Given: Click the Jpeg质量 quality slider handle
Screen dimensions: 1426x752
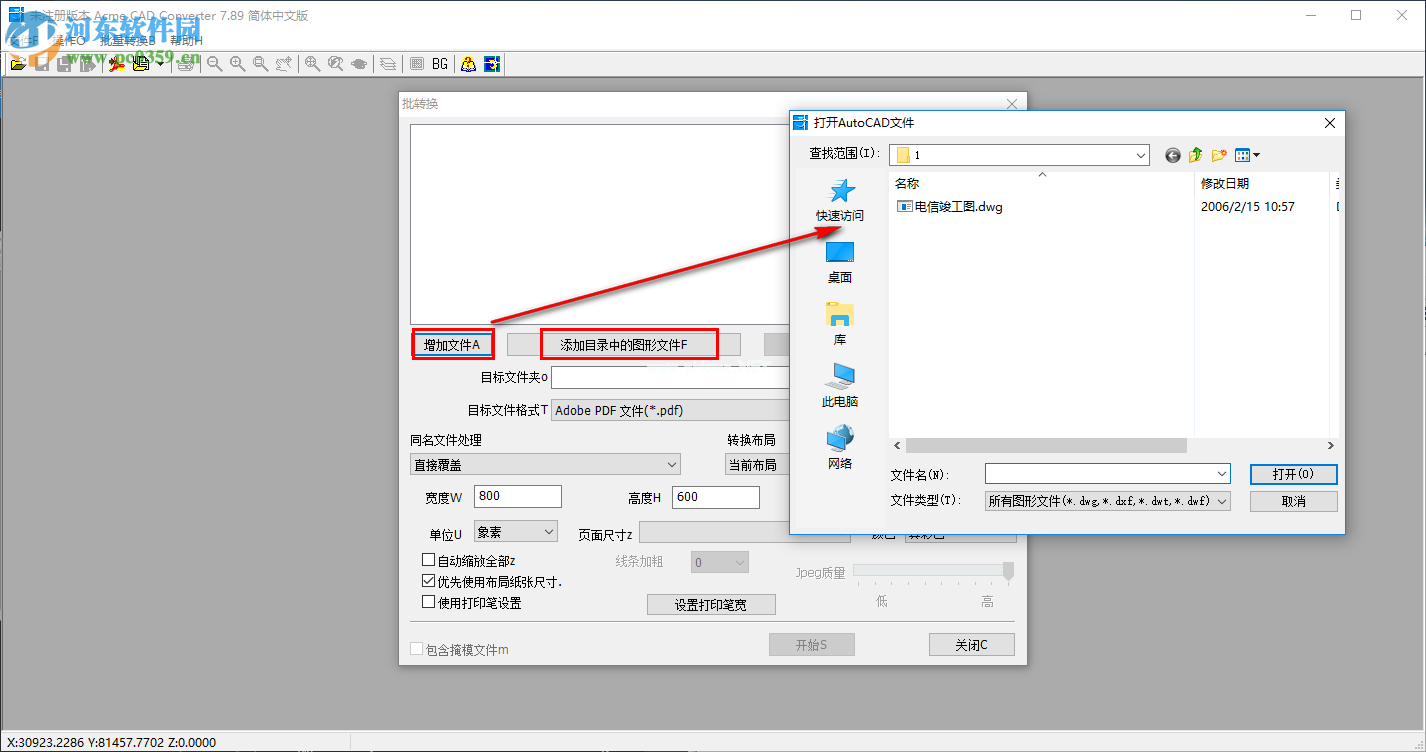Looking at the screenshot, I should pos(1008,571).
